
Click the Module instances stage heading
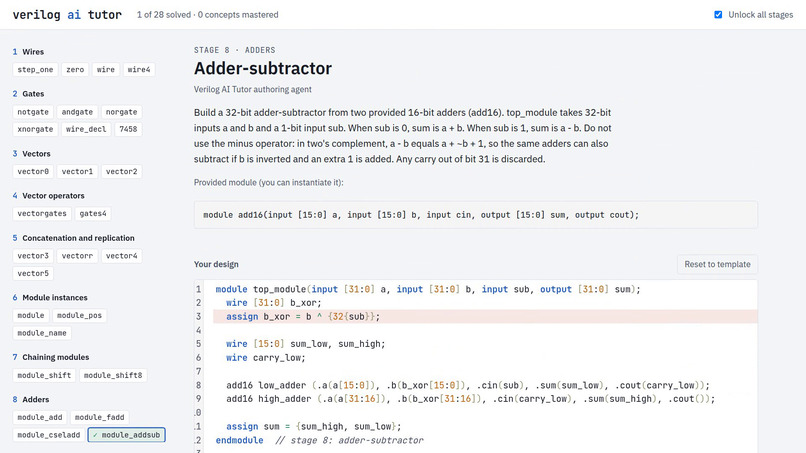pos(54,298)
